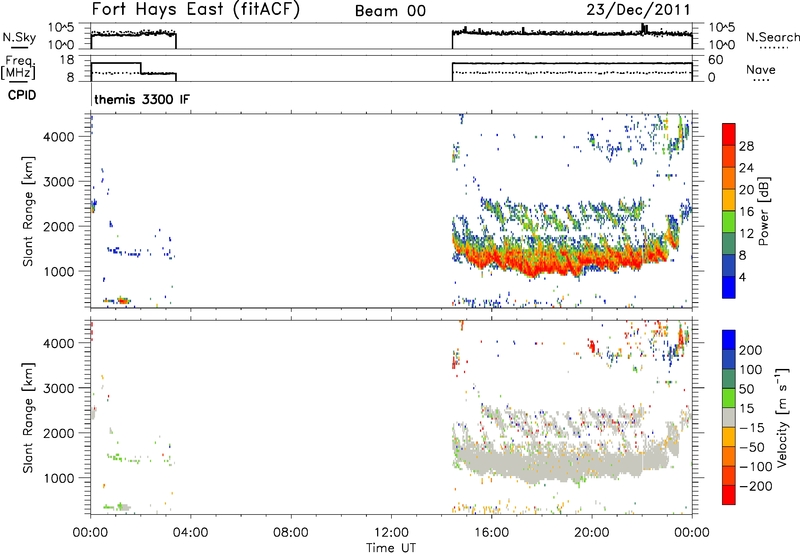This screenshot has height=554, width=800.
Task: Click the title 'Fort Hays East (fitACF)'
Action: [x=196, y=9]
